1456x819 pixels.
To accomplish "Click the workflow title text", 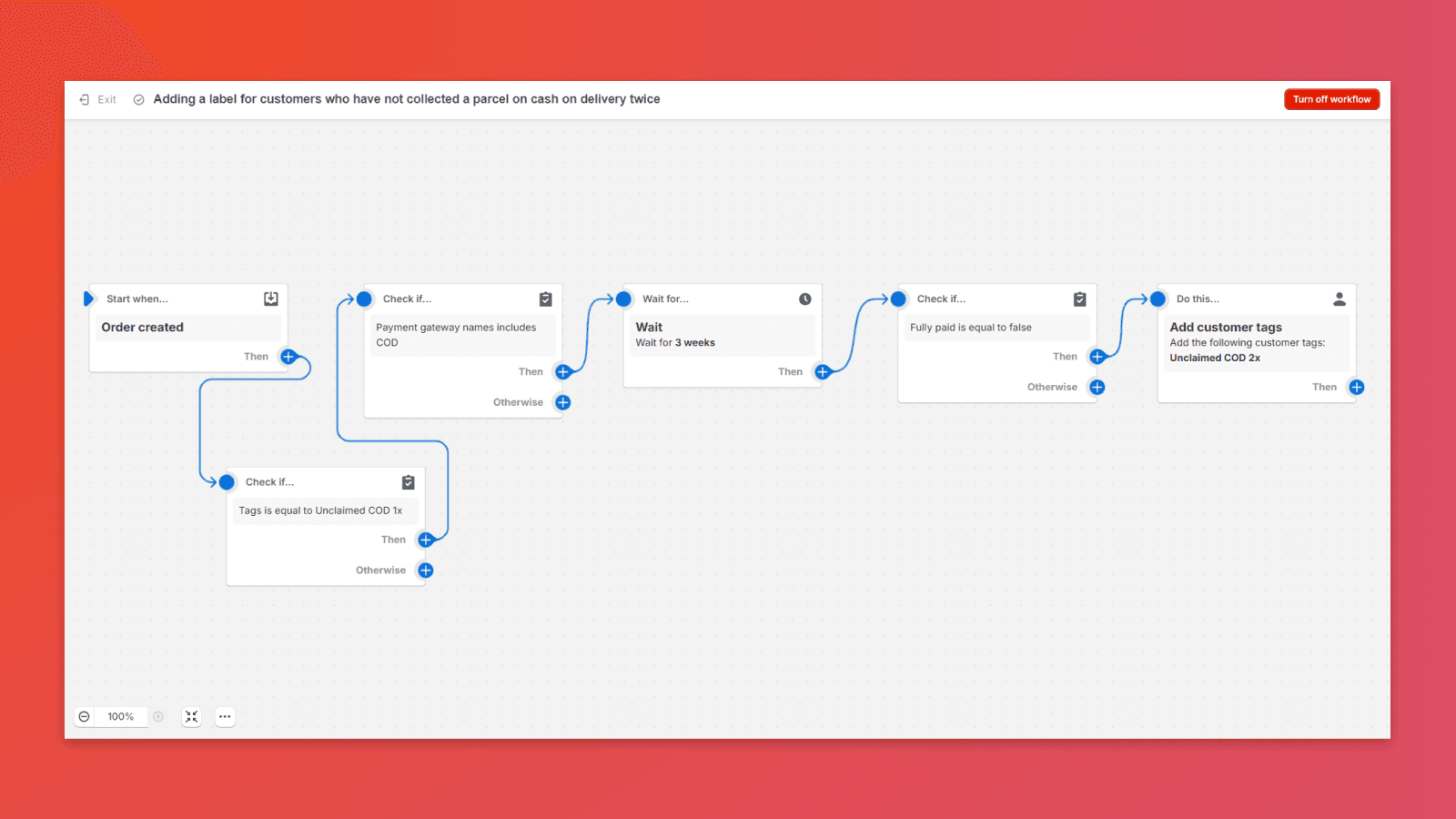I will 407,99.
